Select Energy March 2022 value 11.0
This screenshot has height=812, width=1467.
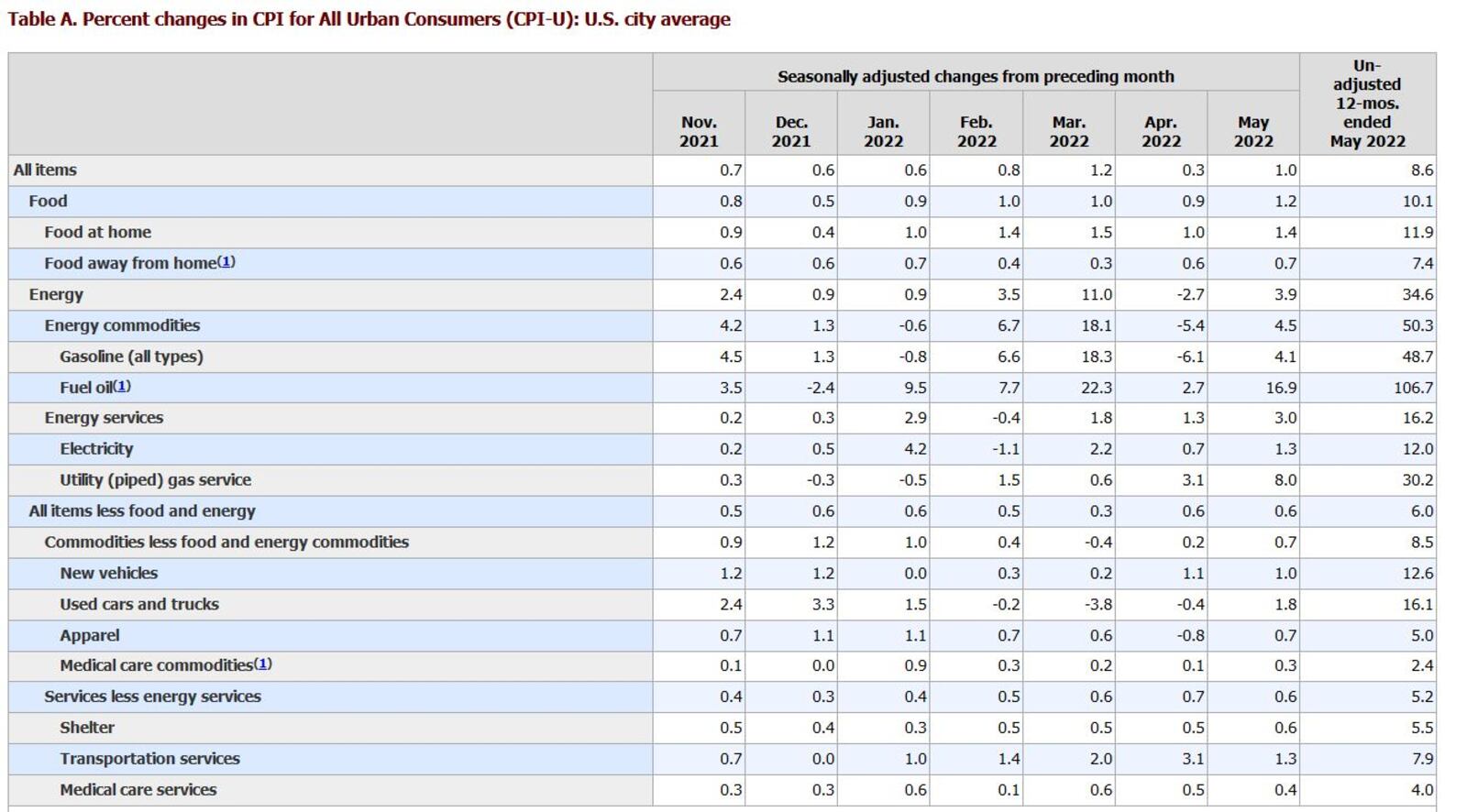(1096, 295)
